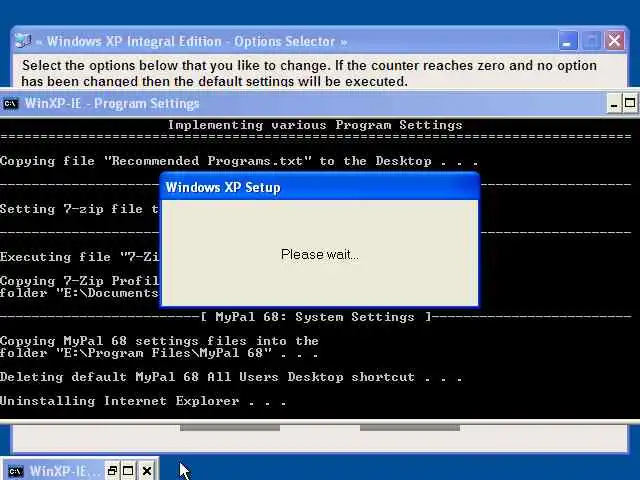640x480 pixels.
Task: Close the minimized WinXP-IE window at bottom
Action: [147, 471]
